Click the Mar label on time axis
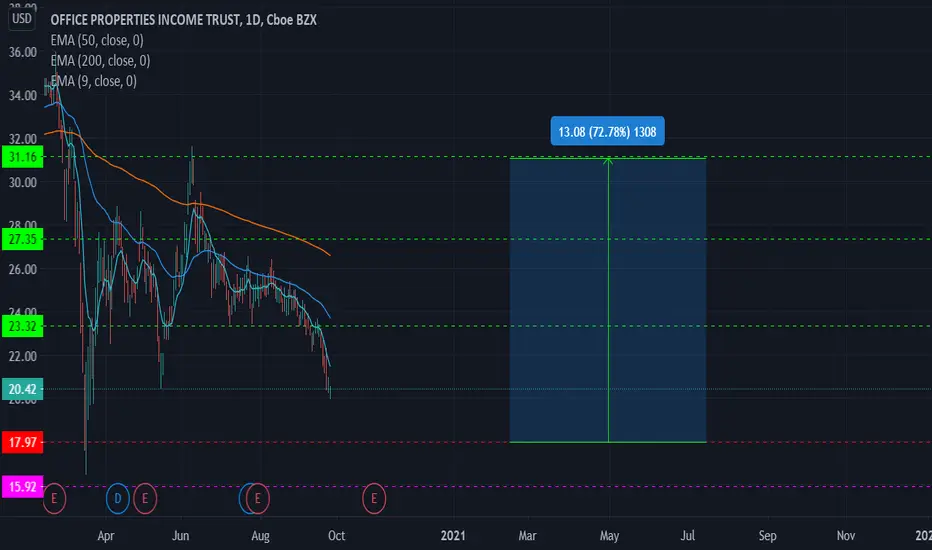This screenshot has height=550, width=932. point(527,536)
